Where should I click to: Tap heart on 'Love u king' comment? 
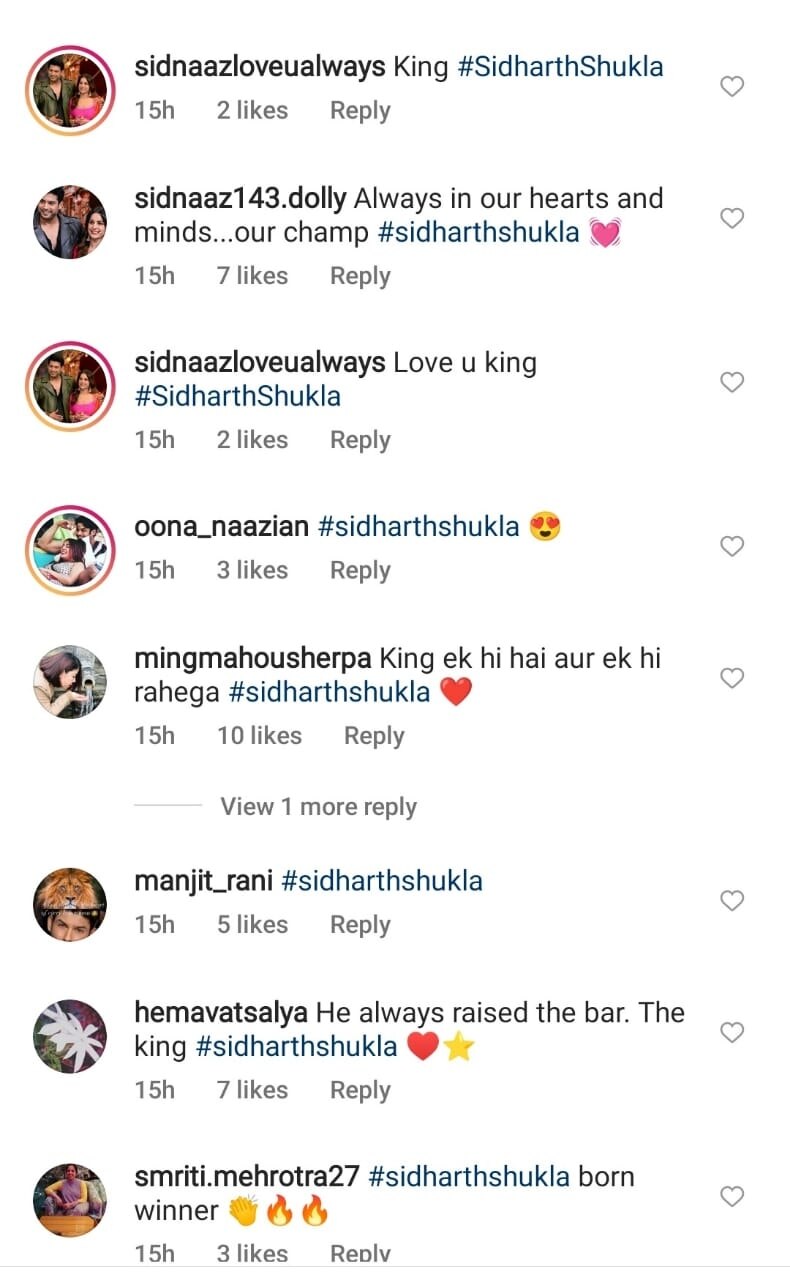[x=732, y=382]
